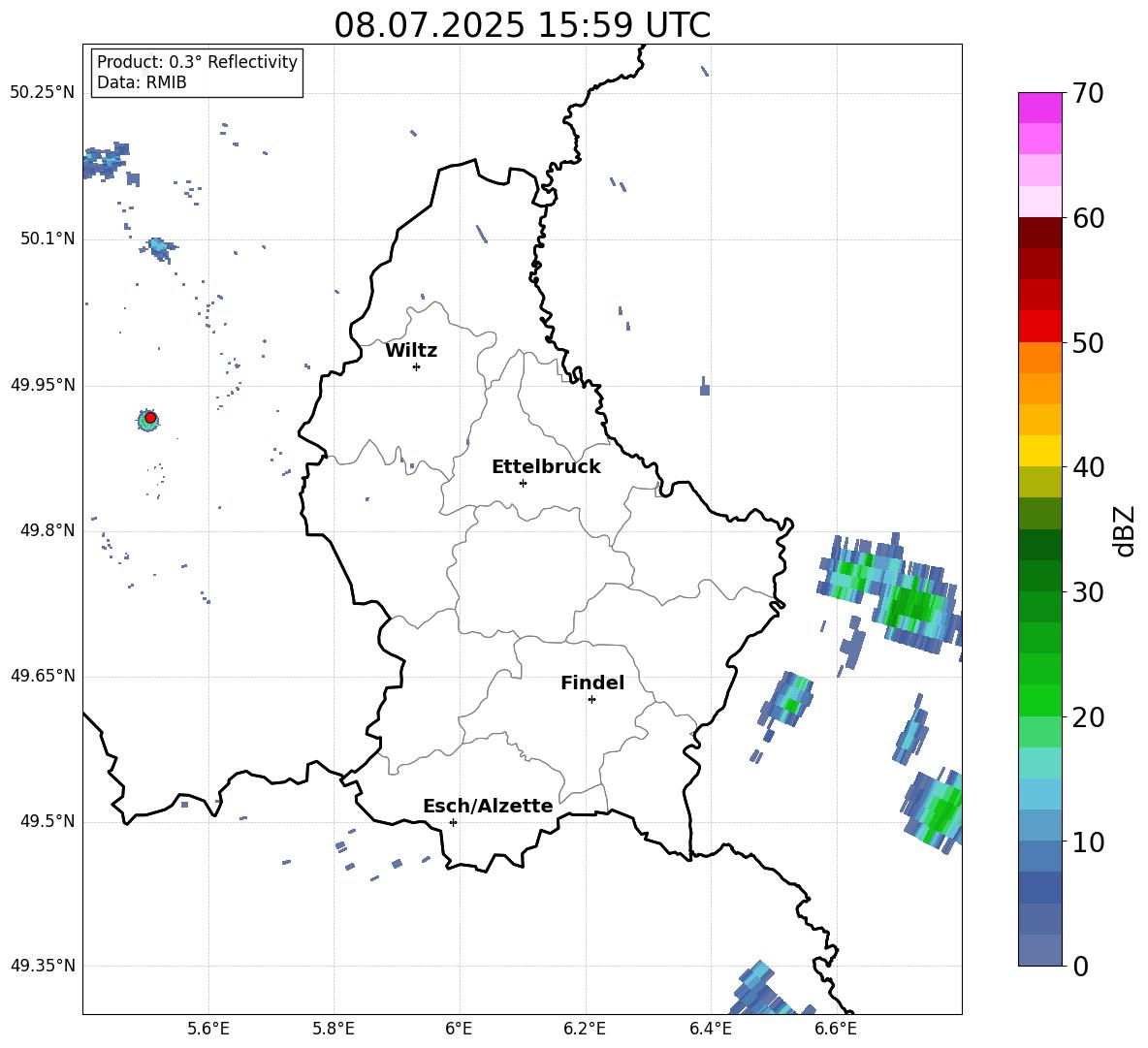Click the 5.6°E longitude tick label
The height and width of the screenshot is (1048, 1148).
pyautogui.click(x=208, y=1029)
